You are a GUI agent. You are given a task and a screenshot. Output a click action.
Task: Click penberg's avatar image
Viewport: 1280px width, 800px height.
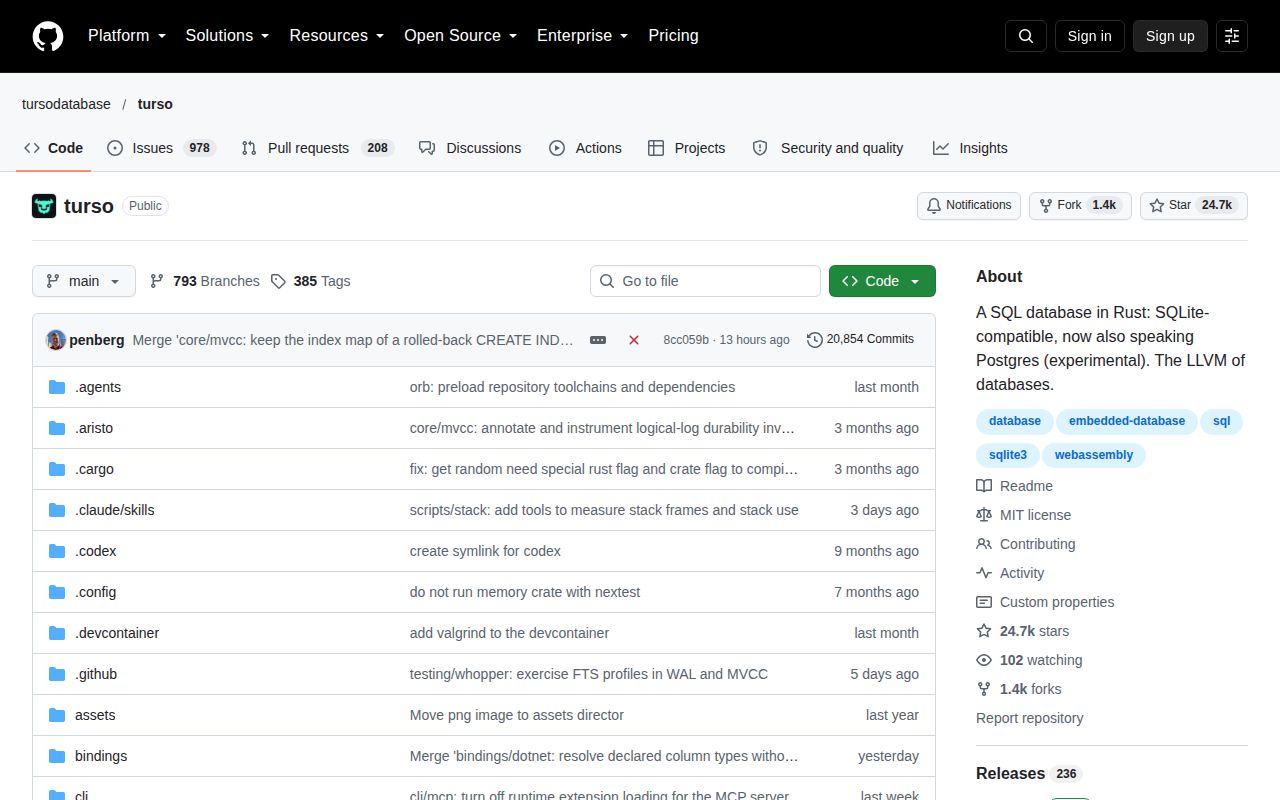click(56, 340)
